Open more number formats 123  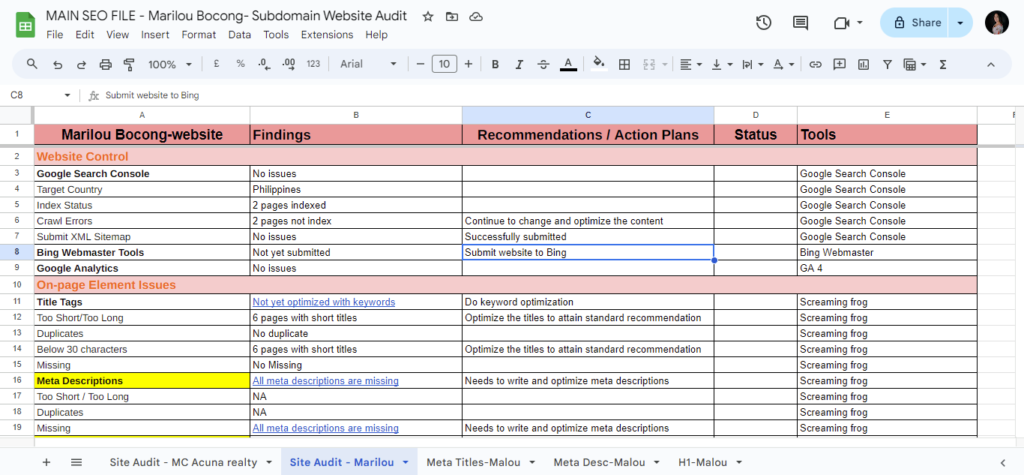point(313,64)
